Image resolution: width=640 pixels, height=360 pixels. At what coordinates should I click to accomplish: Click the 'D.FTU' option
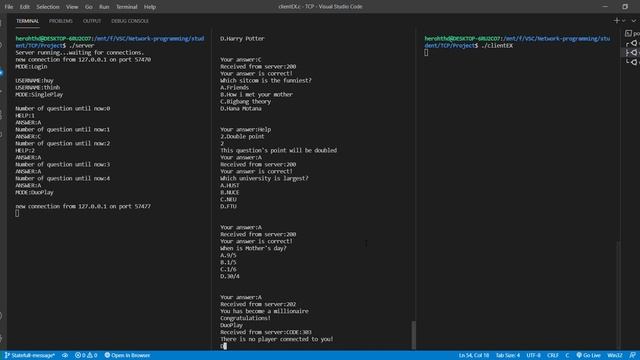pos(229,206)
